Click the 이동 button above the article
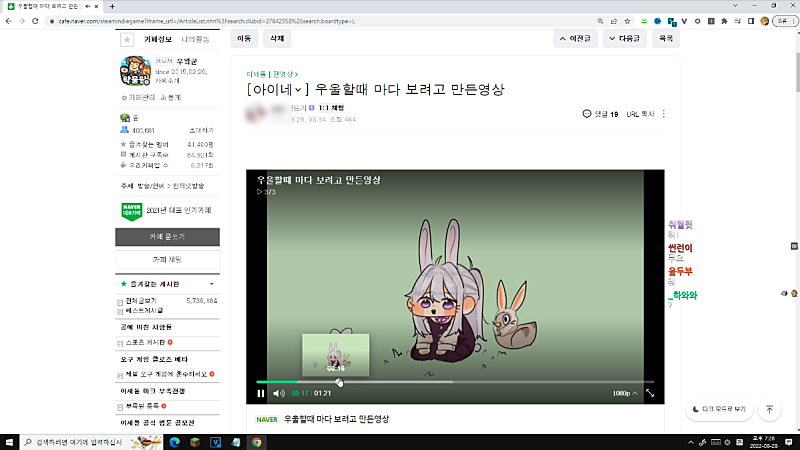The image size is (800, 450). click(244, 38)
